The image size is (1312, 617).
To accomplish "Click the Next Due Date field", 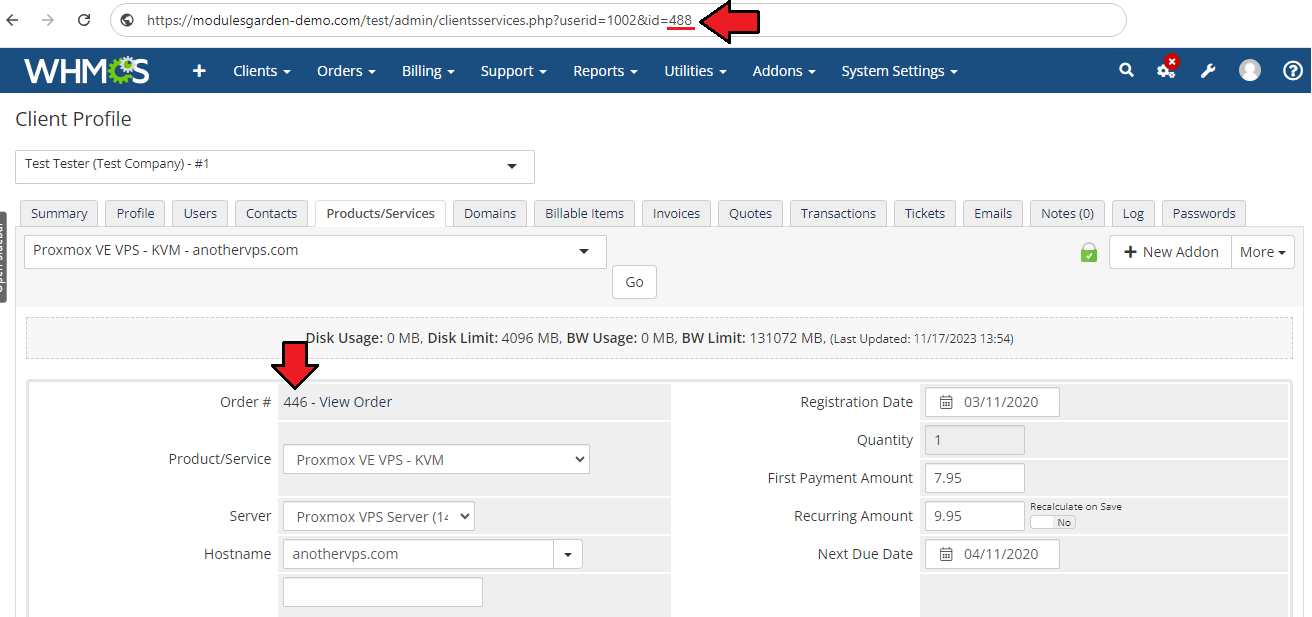I will pos(992,554).
